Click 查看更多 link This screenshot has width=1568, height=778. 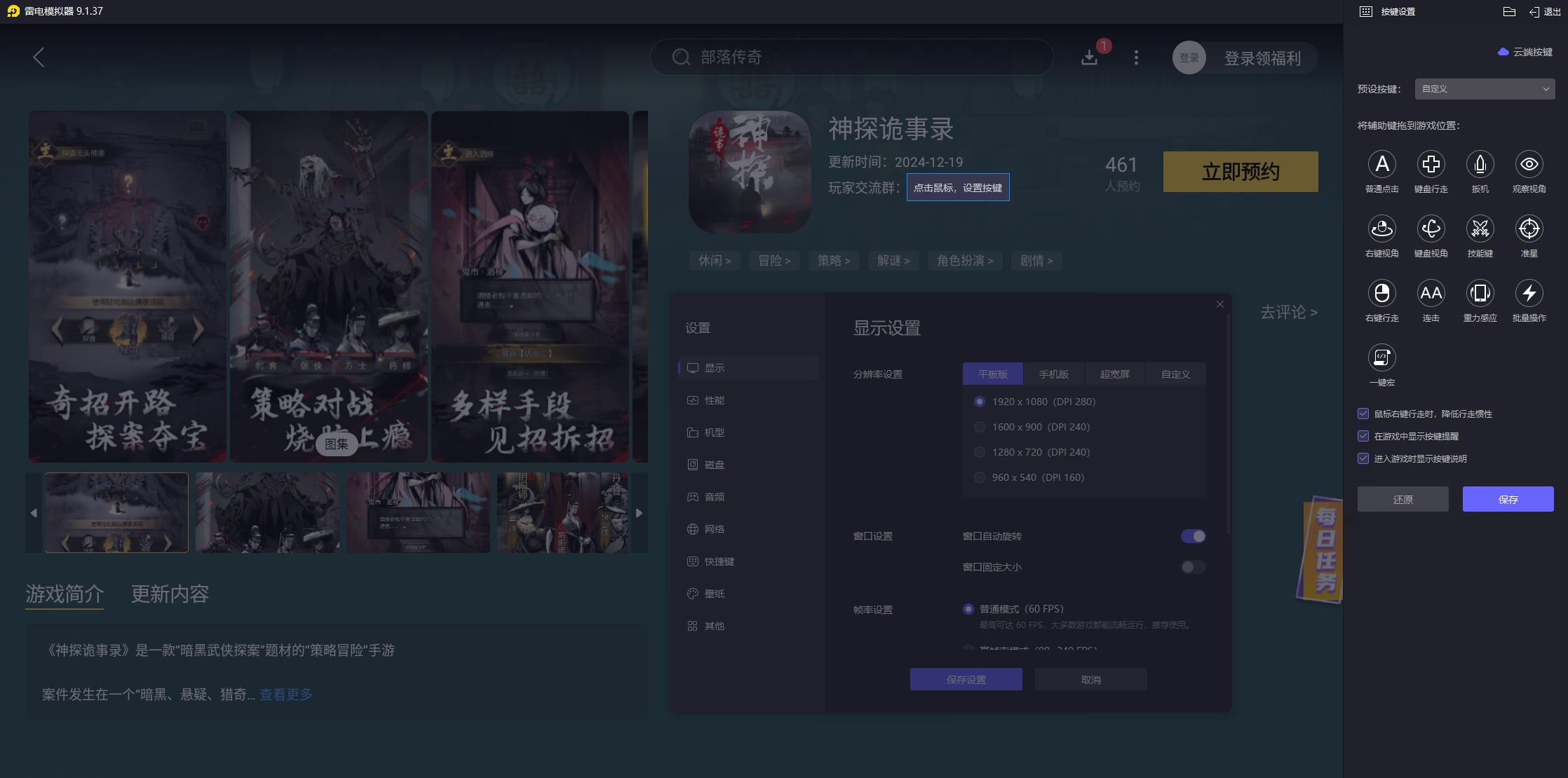coord(286,695)
